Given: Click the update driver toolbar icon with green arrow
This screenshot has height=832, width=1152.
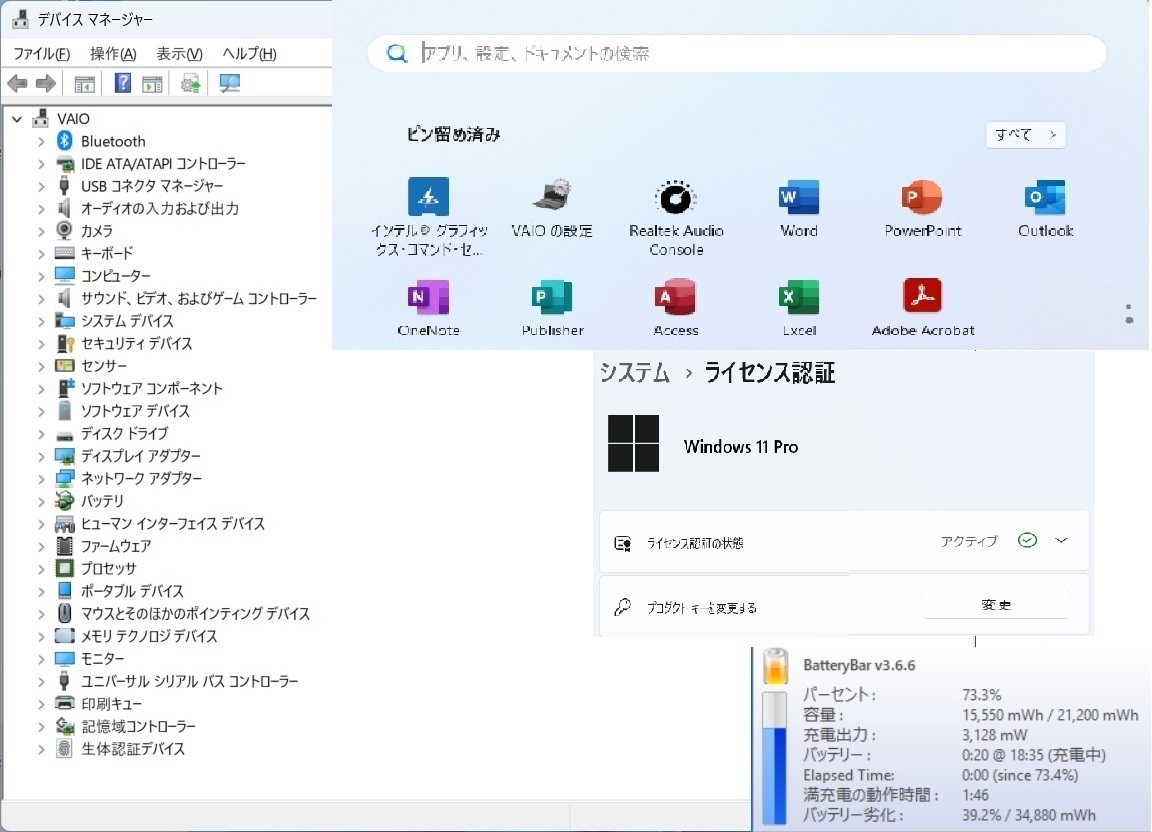Looking at the screenshot, I should click(190, 83).
